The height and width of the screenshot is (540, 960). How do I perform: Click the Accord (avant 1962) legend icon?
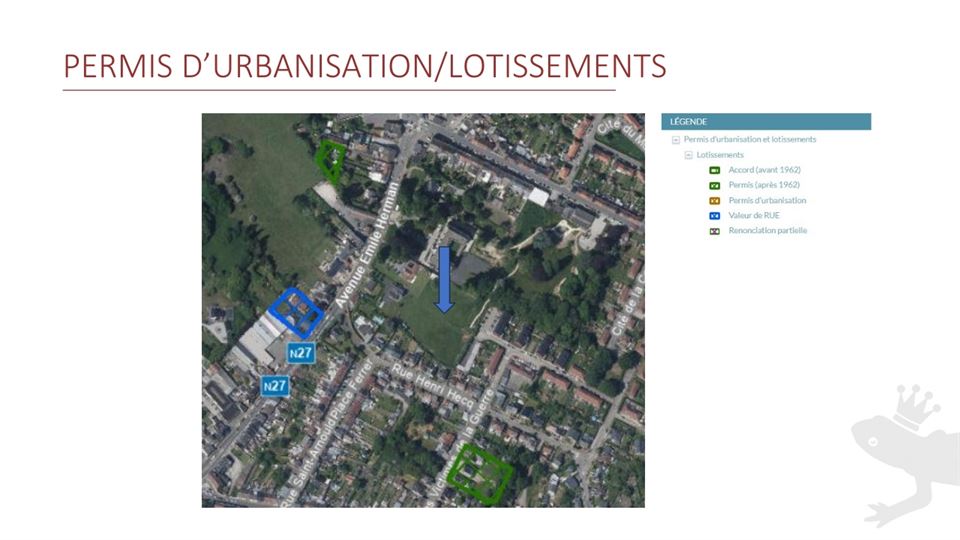pos(714,170)
